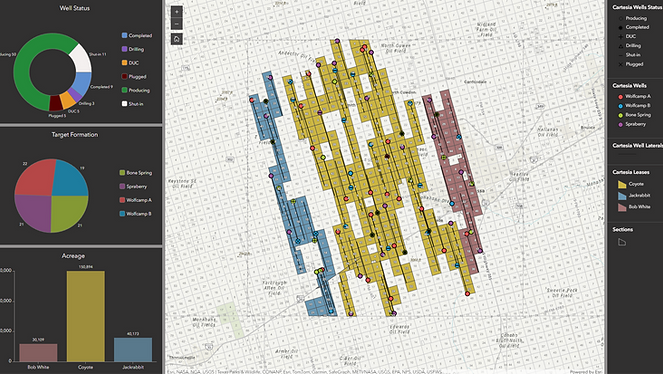Select the Spraberry formation legend entry

[133, 186]
